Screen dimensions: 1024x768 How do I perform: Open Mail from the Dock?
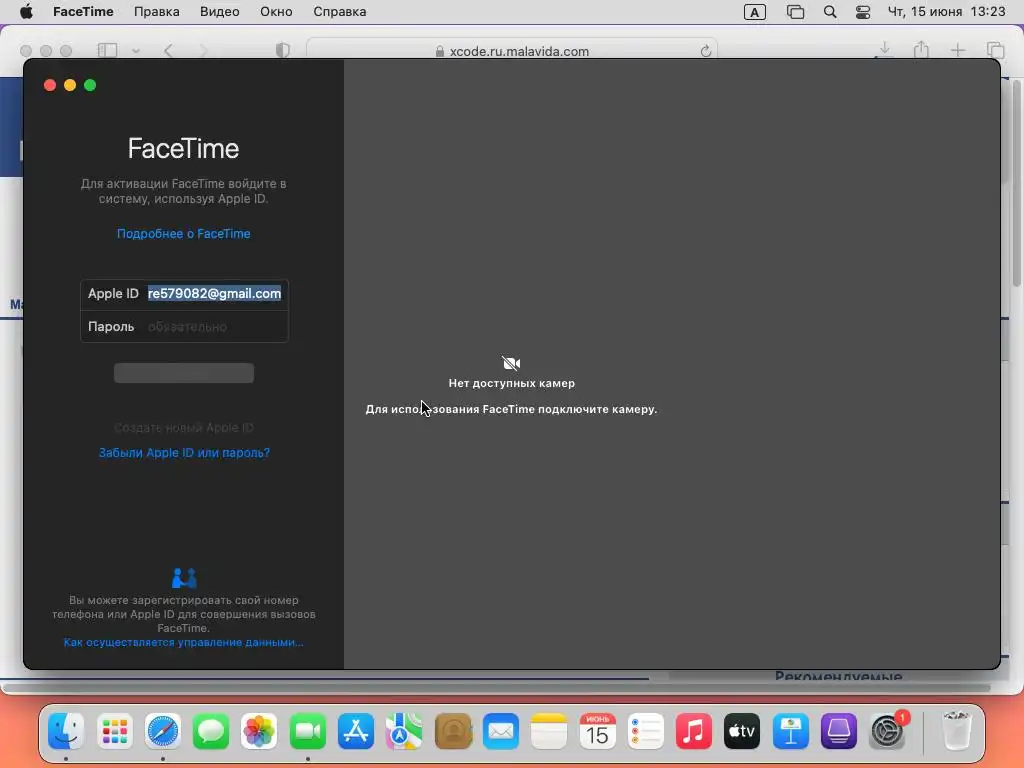coord(501,731)
